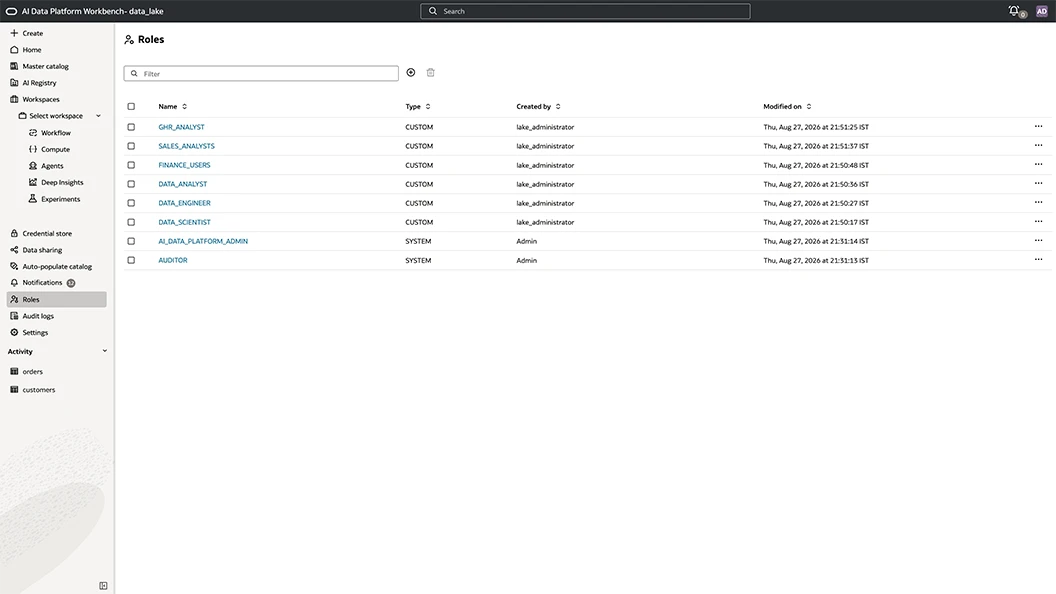Open Compute under workspace
This screenshot has height=594, width=1056.
(50, 150)
